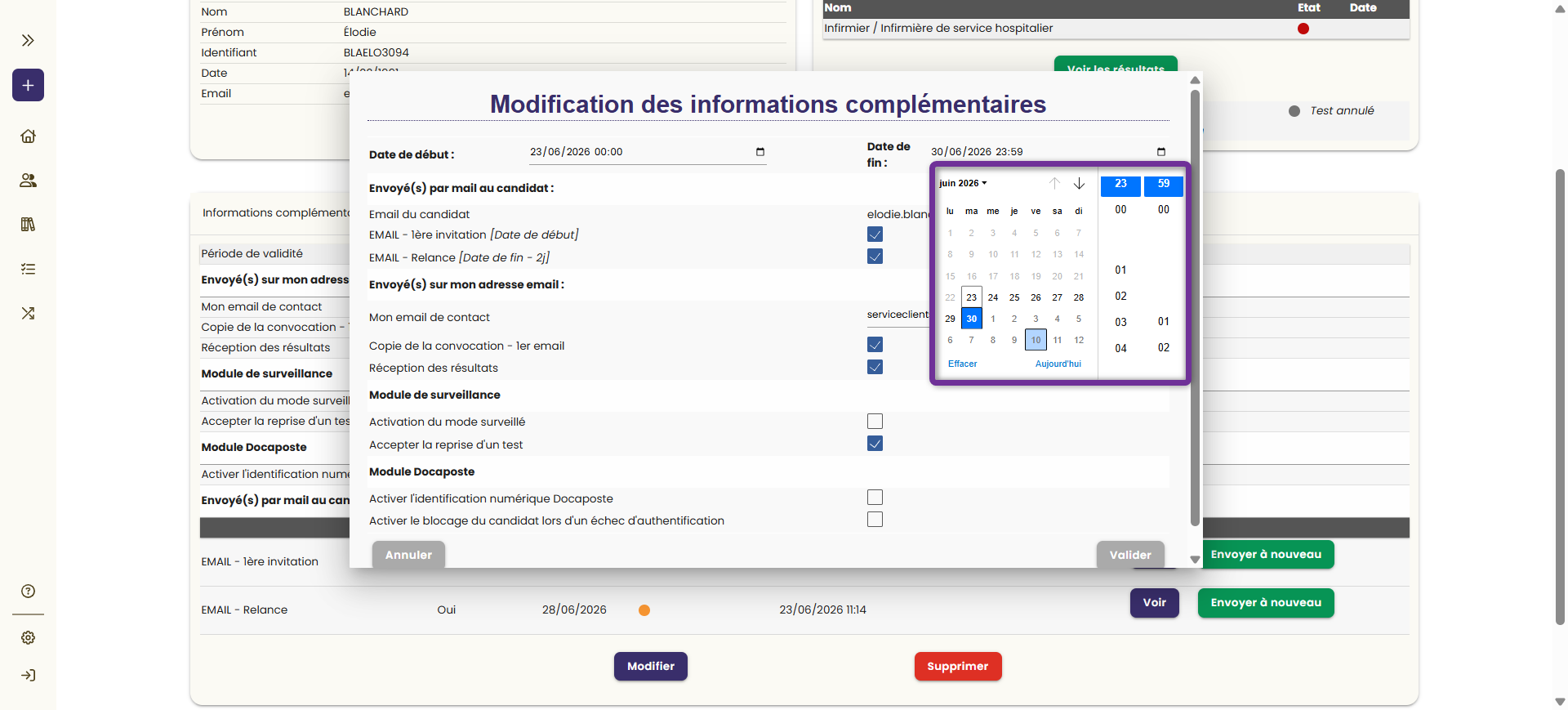Open the help question mark icon
The height and width of the screenshot is (710, 1568).
[28, 591]
